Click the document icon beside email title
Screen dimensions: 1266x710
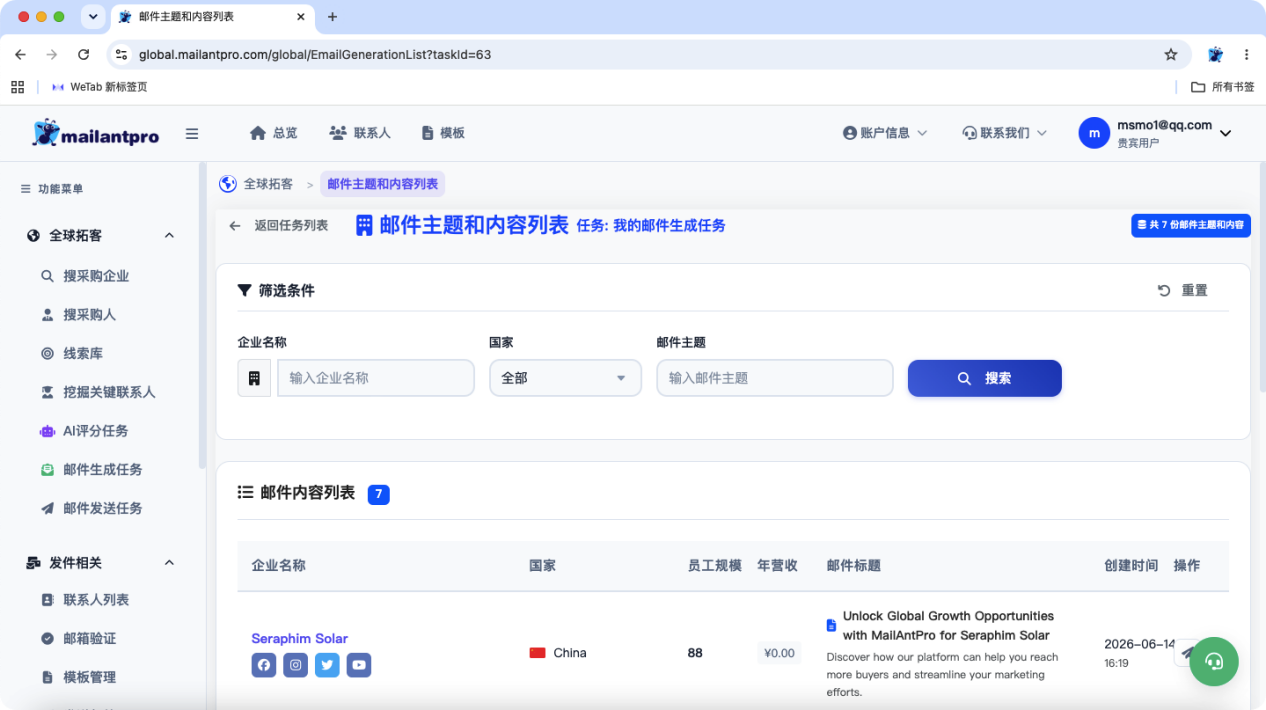(831, 625)
